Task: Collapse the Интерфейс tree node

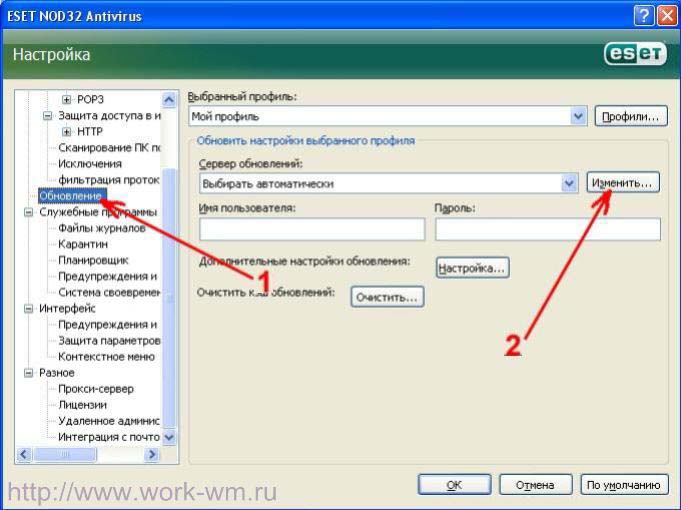Action: point(29,308)
